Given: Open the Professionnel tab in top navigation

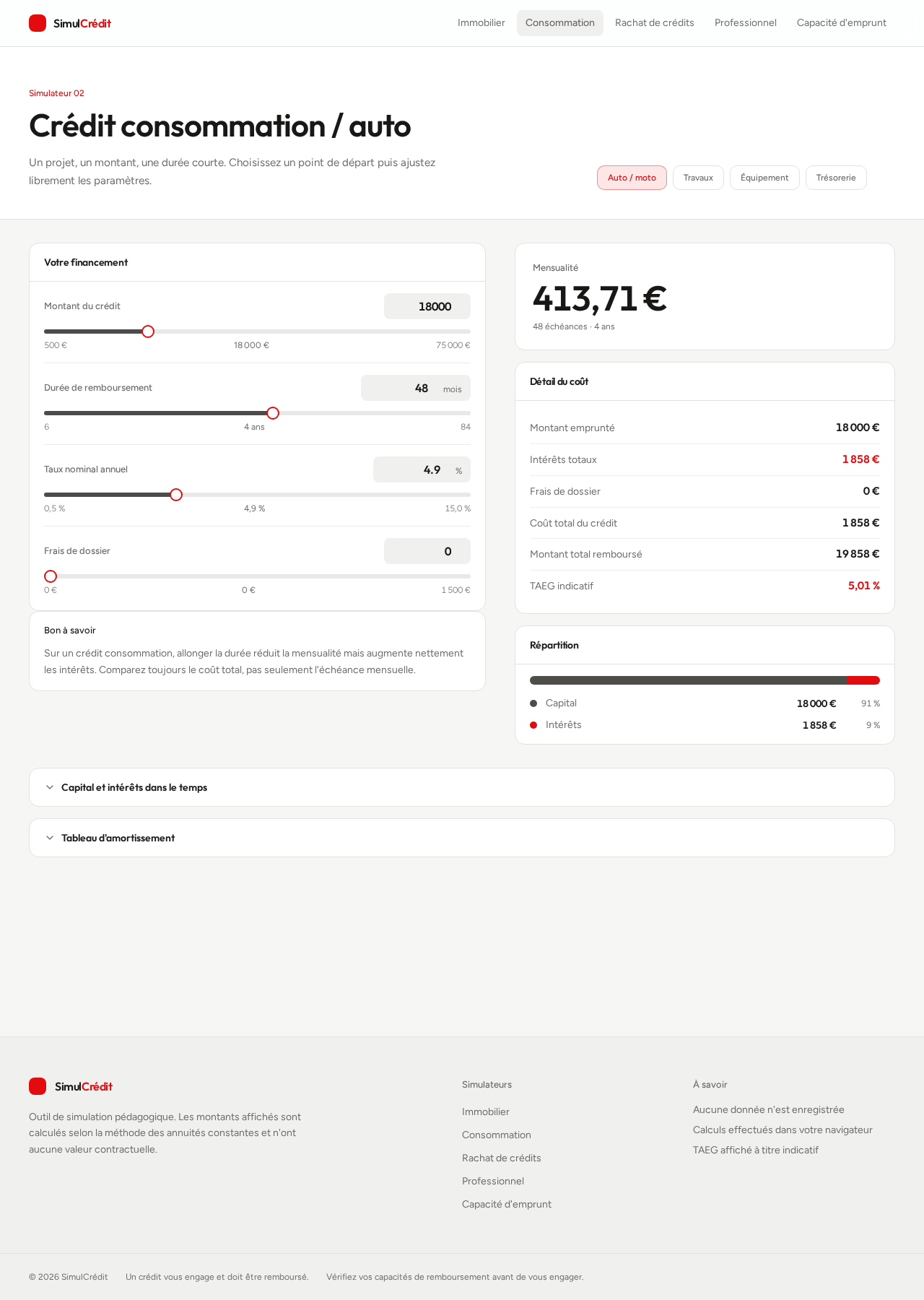Looking at the screenshot, I should click(746, 23).
